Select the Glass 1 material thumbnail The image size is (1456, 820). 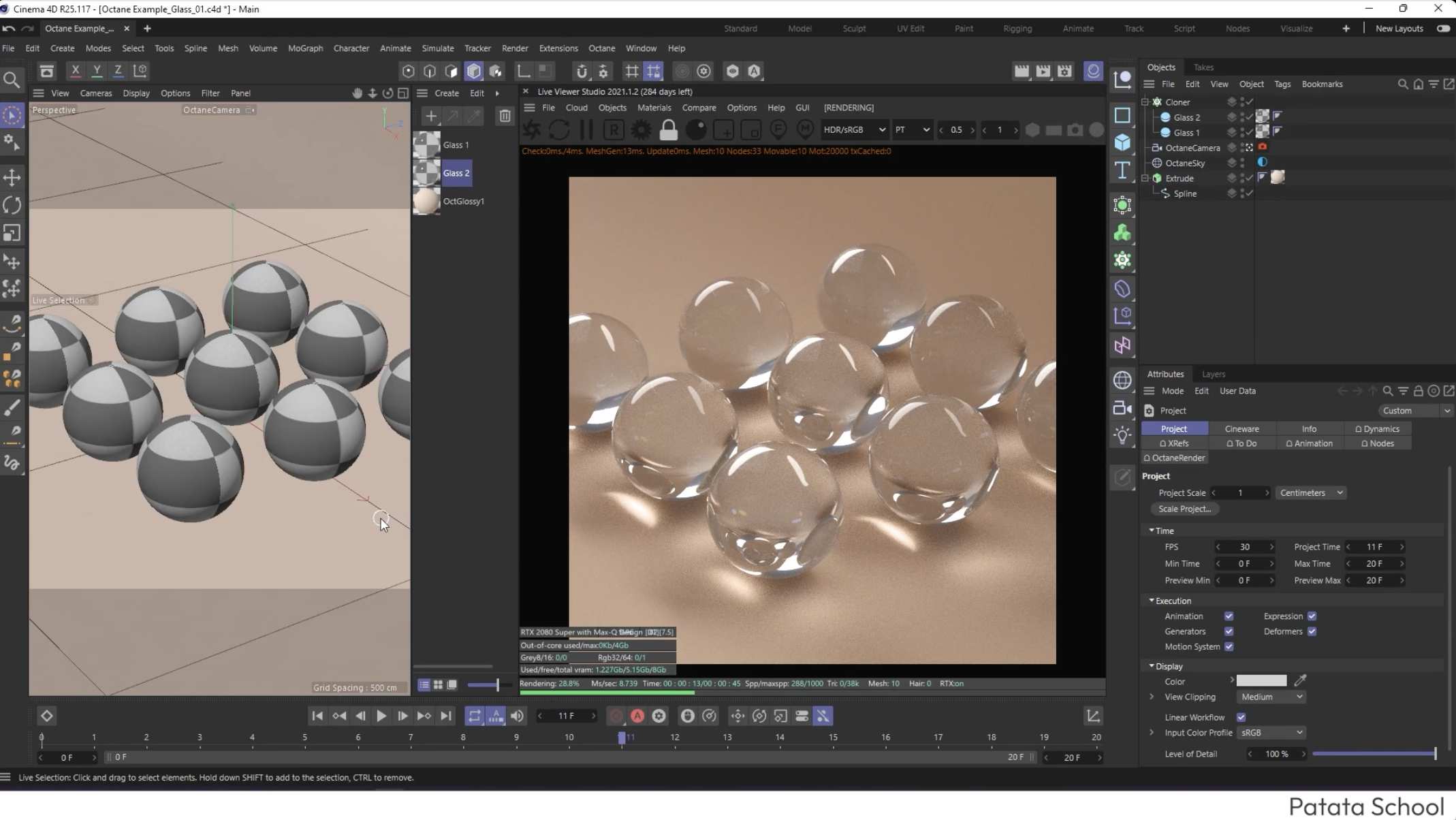(x=427, y=145)
